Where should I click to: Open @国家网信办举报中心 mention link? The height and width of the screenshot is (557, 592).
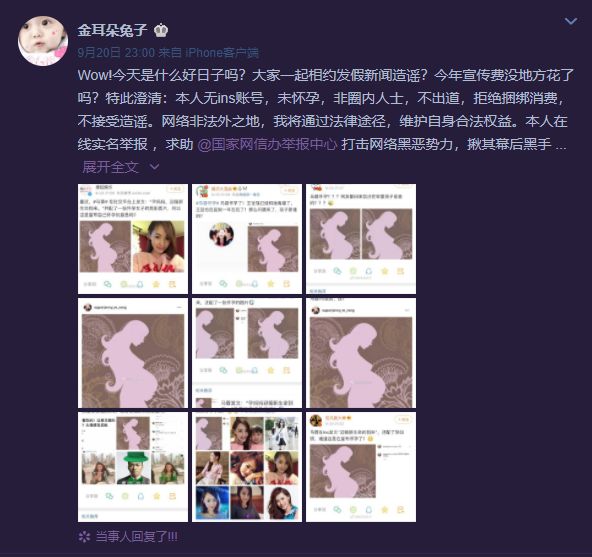coord(267,144)
